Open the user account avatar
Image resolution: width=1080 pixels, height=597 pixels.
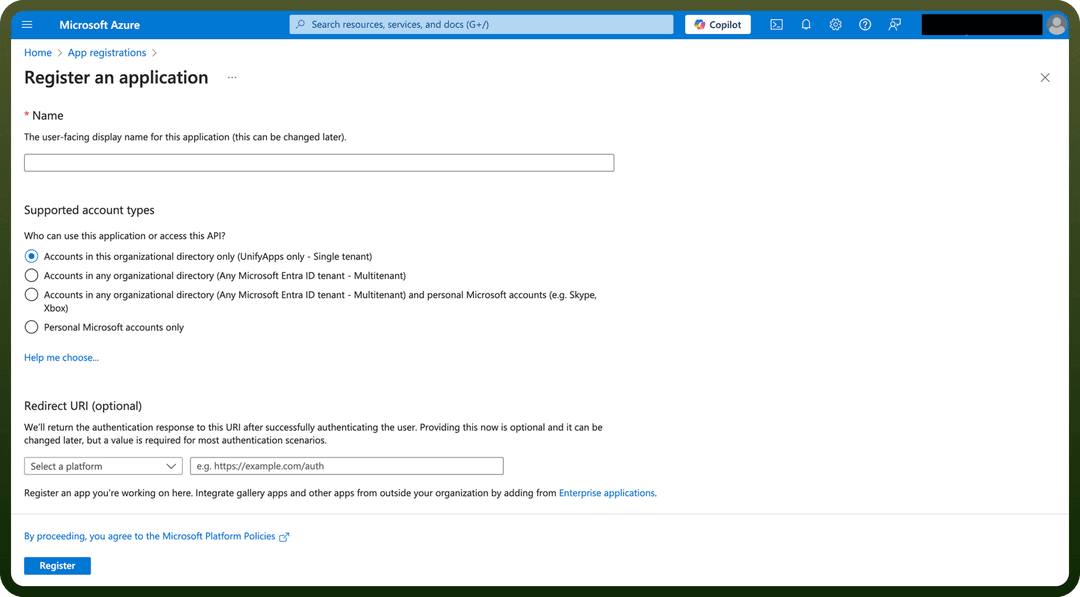click(x=1057, y=25)
